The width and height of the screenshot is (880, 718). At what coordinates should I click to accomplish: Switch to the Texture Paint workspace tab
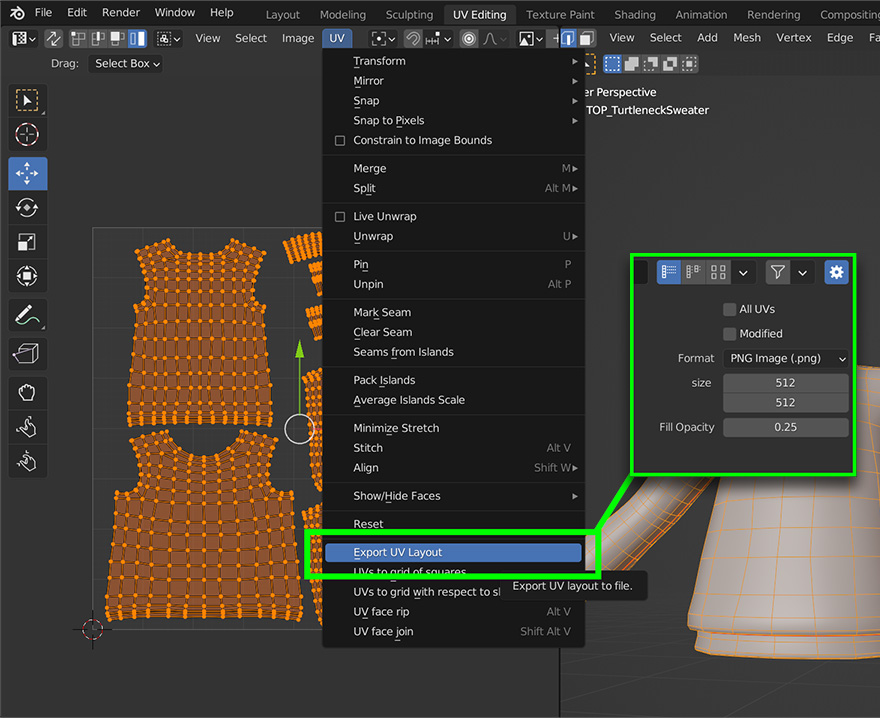560,15
